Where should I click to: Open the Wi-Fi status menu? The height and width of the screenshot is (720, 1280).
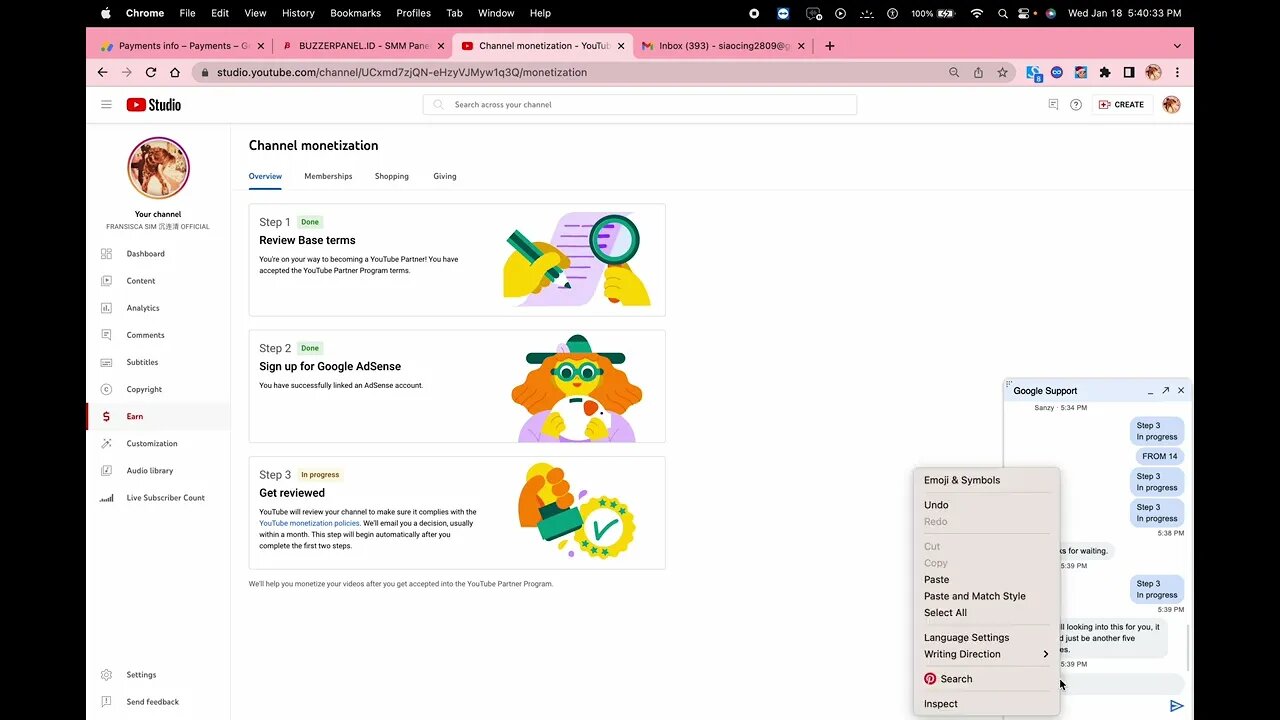[977, 13]
